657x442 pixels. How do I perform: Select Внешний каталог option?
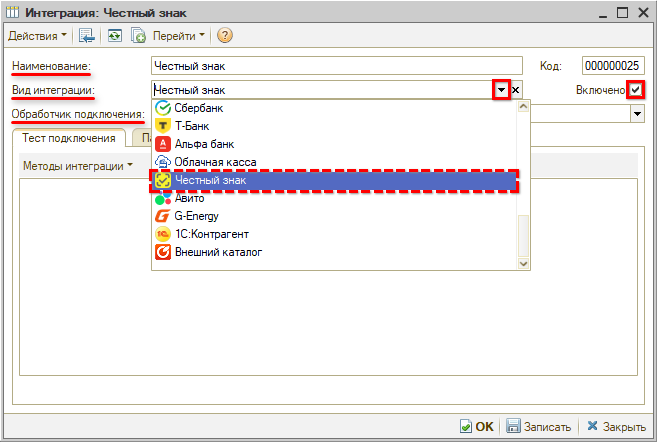click(x=218, y=252)
